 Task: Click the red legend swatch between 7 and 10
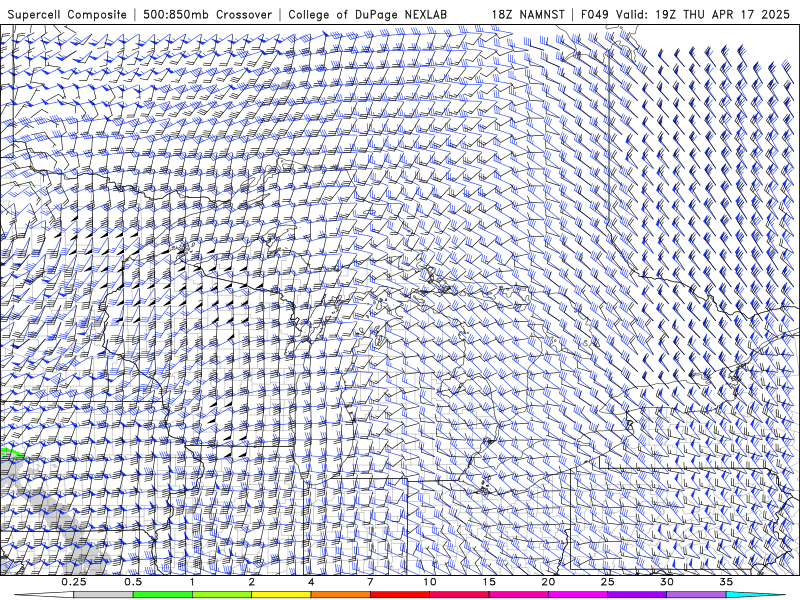click(x=399, y=595)
